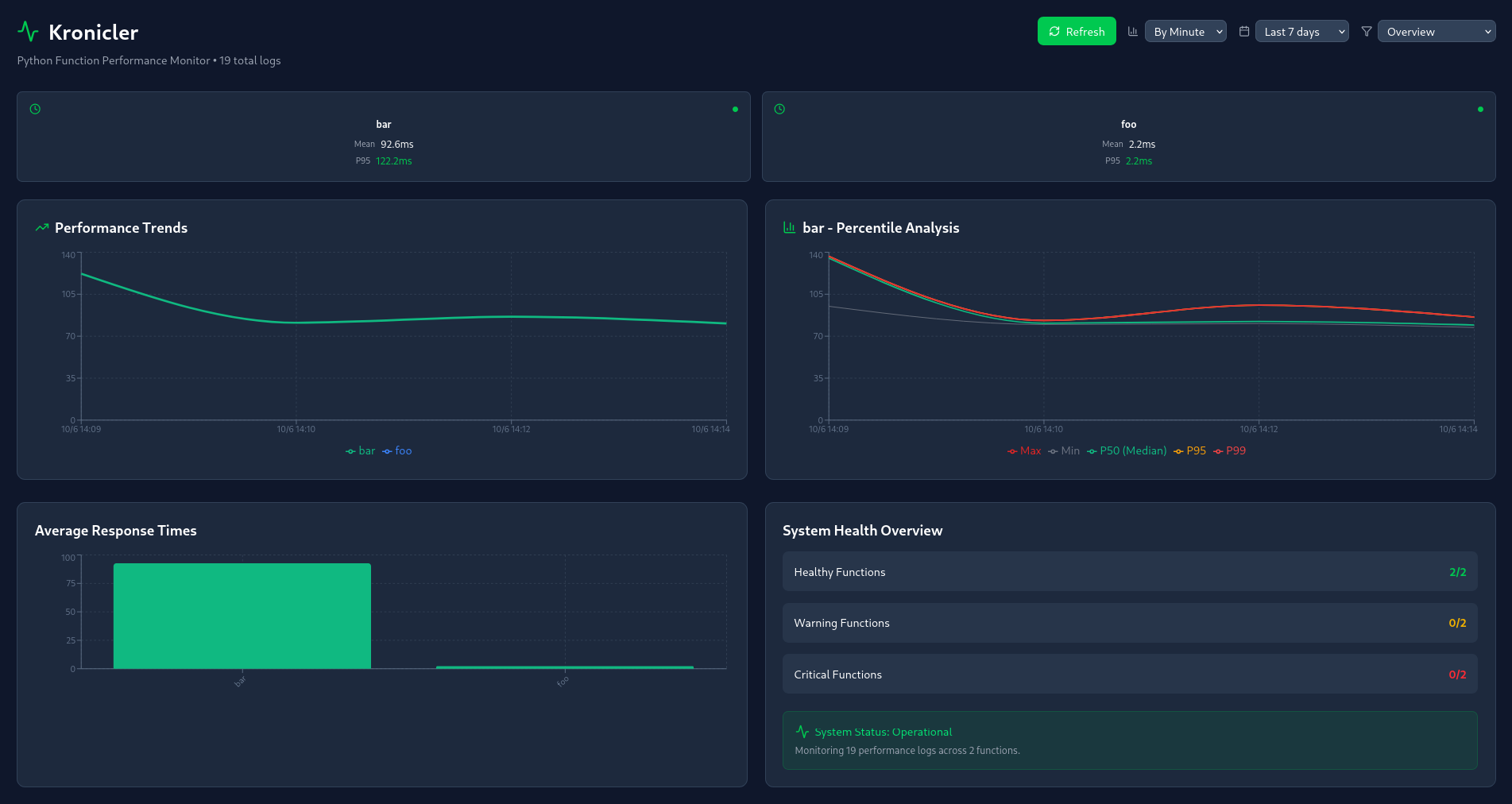1512x804 pixels.
Task: Select the foo function card title
Action: point(1128,125)
